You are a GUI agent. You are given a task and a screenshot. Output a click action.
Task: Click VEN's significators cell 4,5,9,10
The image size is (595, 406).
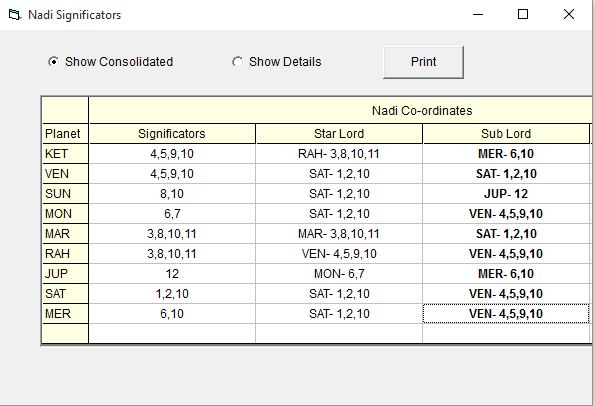172,174
